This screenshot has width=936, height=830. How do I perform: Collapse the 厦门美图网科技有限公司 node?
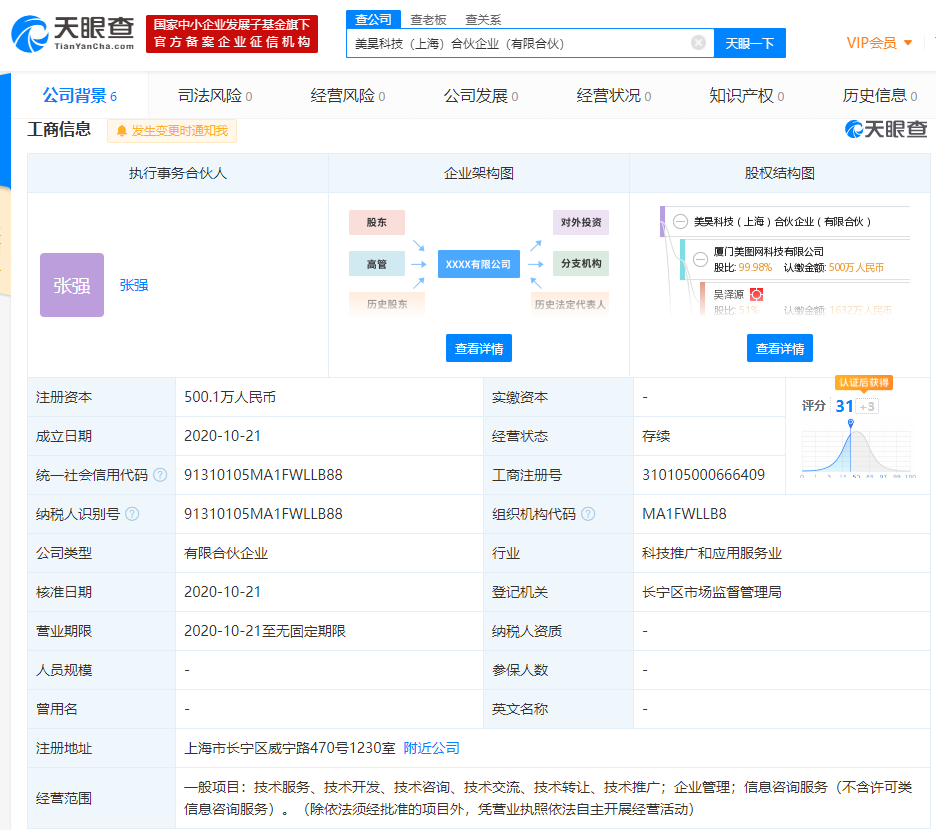coord(700,259)
